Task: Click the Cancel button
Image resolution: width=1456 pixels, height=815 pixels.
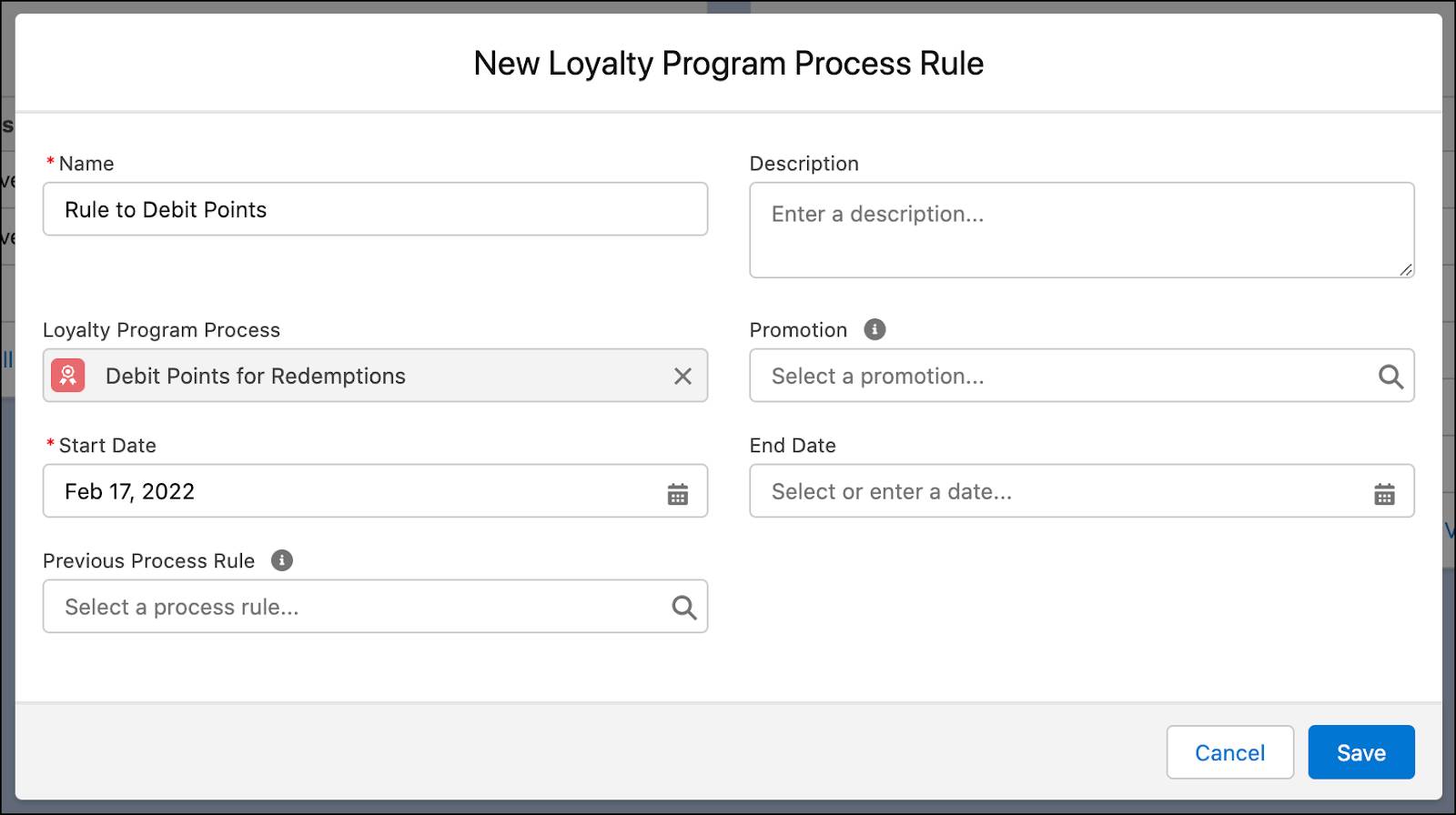Action: point(1230,752)
